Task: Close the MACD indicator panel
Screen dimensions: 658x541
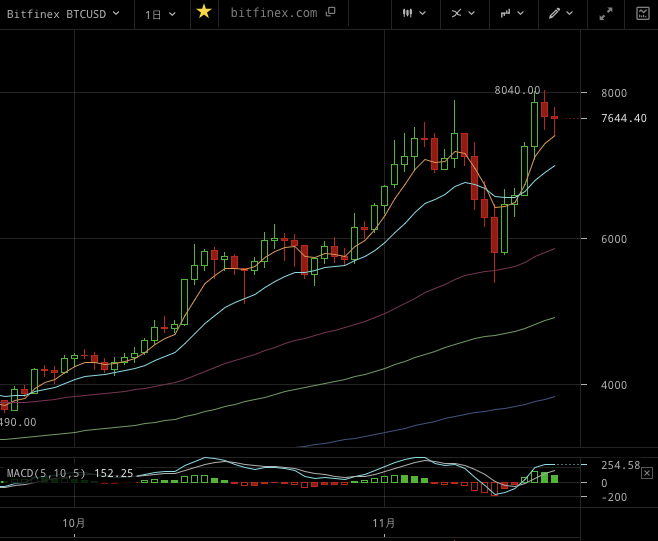Action: point(647,473)
